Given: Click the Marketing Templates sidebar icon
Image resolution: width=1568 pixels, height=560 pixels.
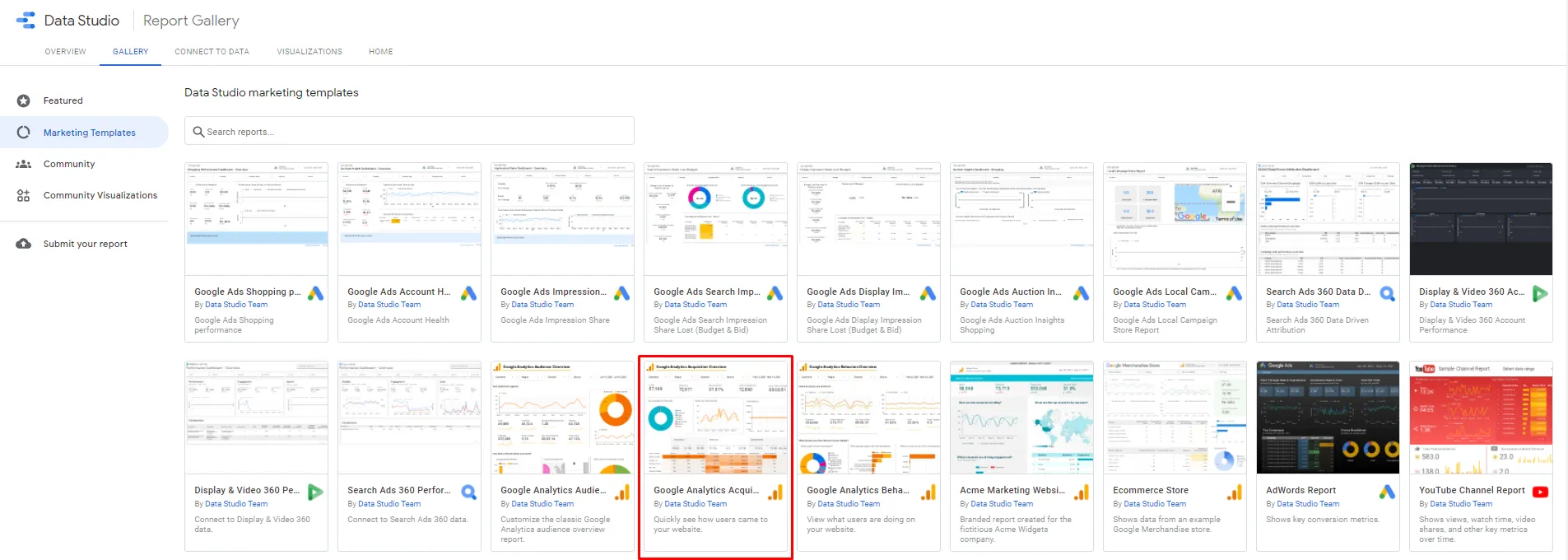Looking at the screenshot, I should tap(24, 133).
